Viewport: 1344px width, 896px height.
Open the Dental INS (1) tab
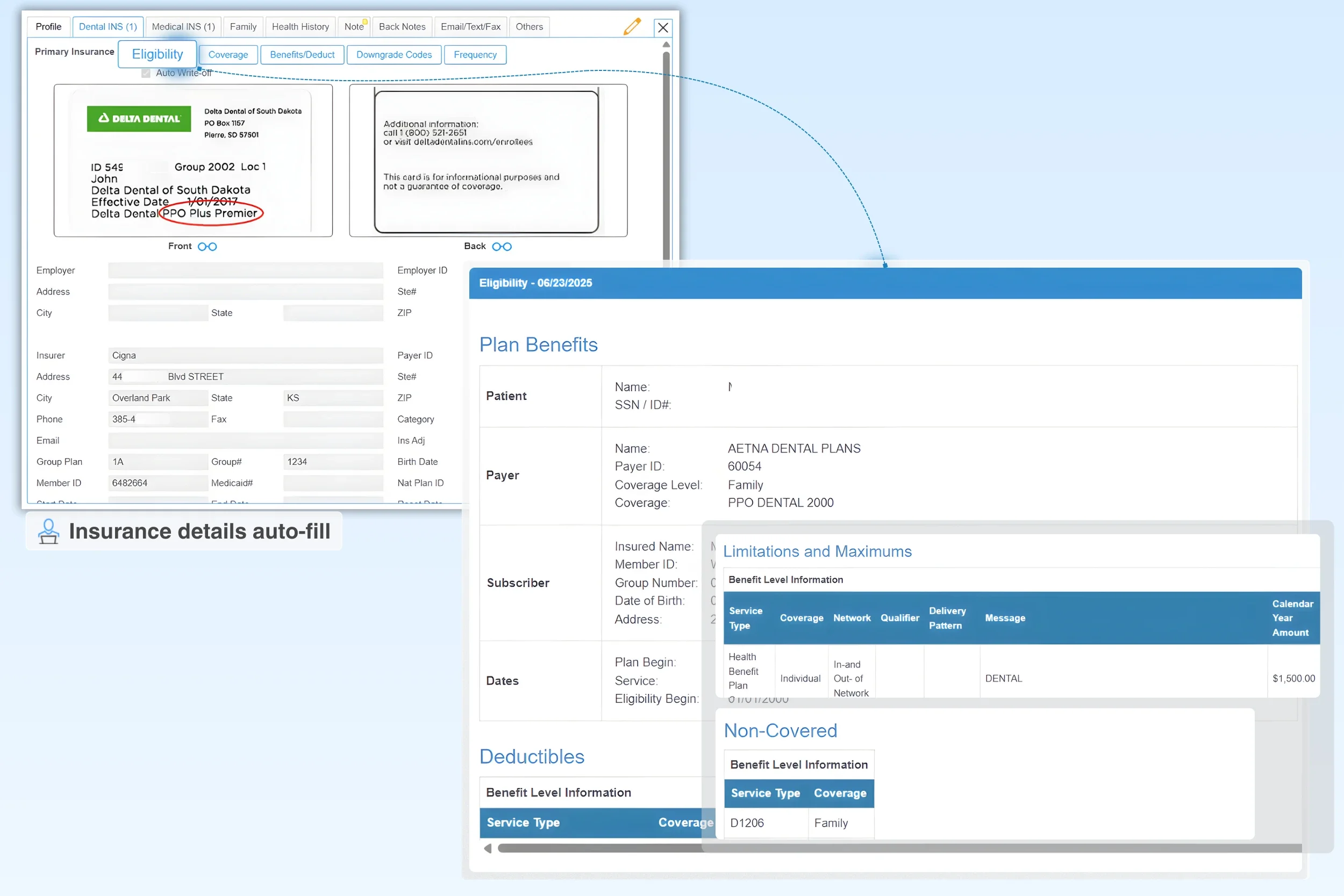pyautogui.click(x=108, y=26)
